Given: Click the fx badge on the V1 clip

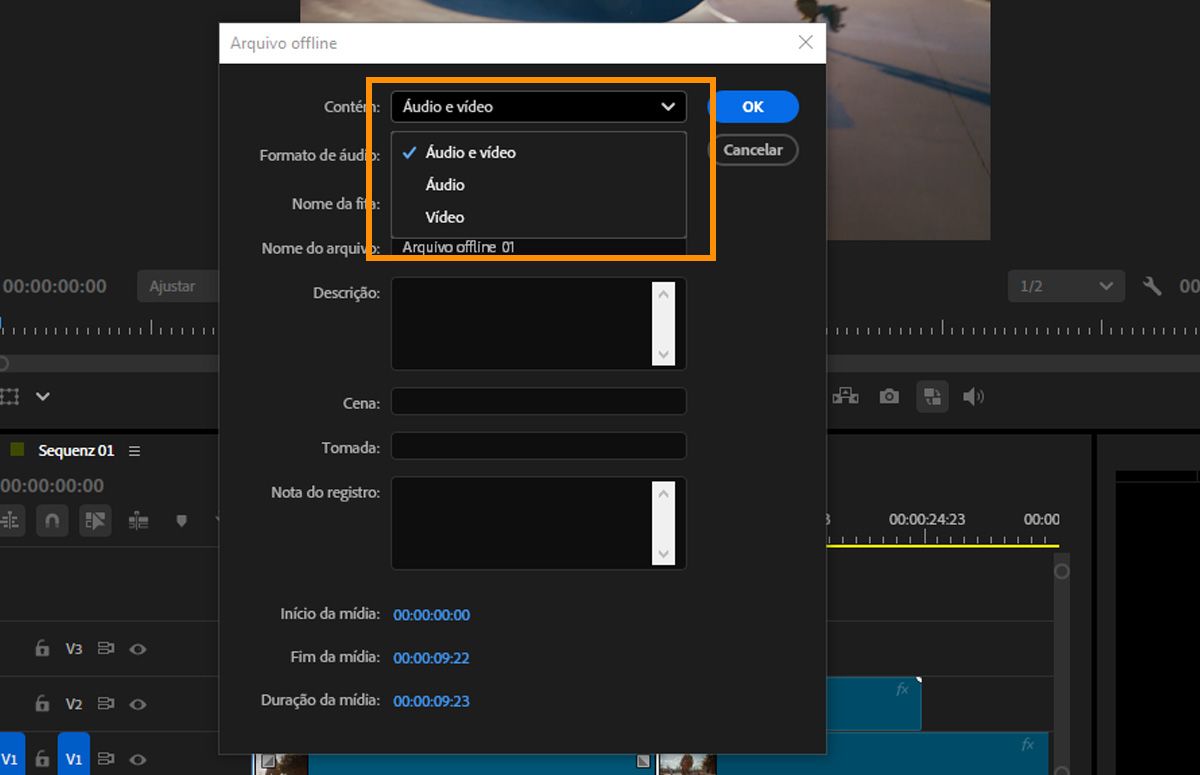Looking at the screenshot, I should 1027,744.
